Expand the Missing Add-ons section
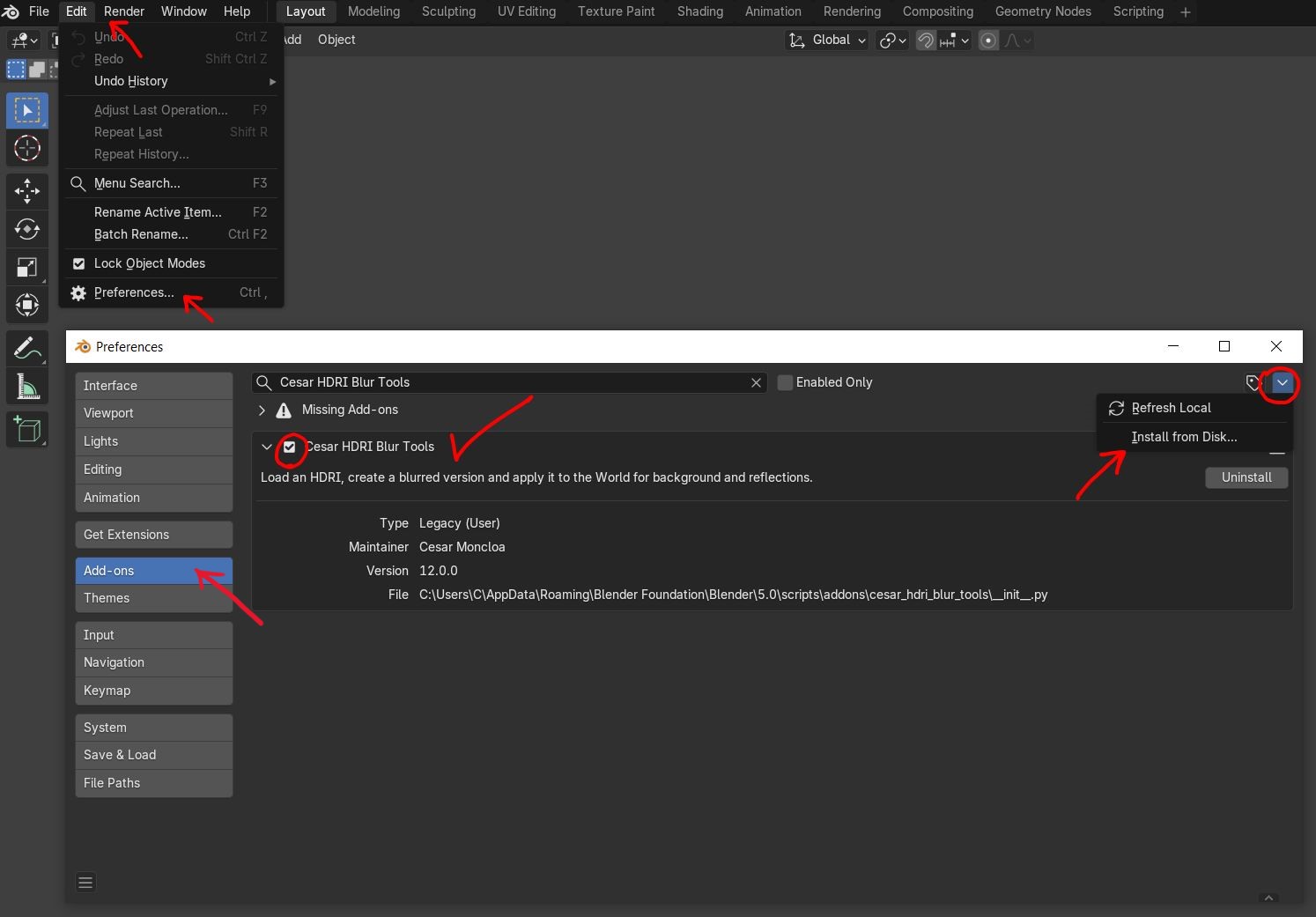 click(x=262, y=410)
